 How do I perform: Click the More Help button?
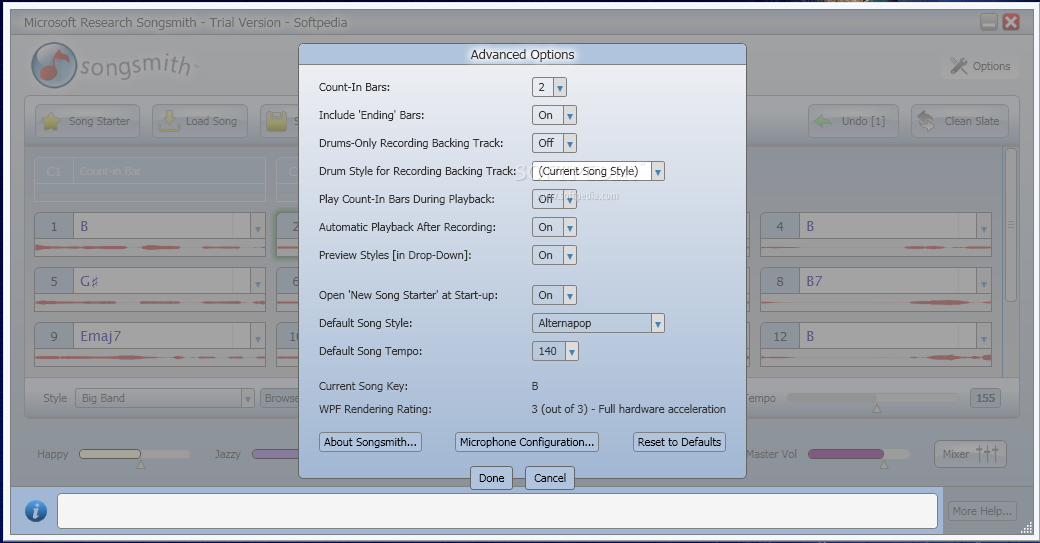(982, 511)
